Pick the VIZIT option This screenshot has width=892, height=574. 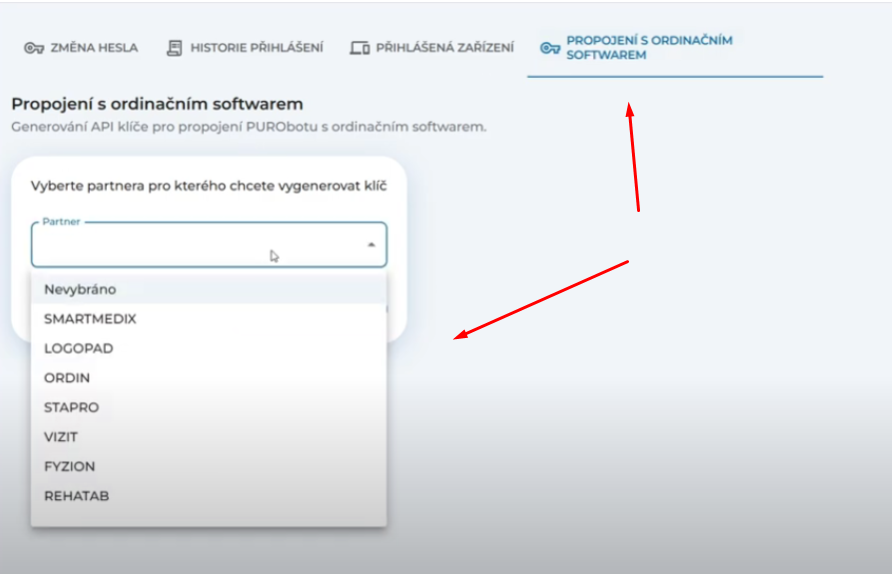coord(209,437)
